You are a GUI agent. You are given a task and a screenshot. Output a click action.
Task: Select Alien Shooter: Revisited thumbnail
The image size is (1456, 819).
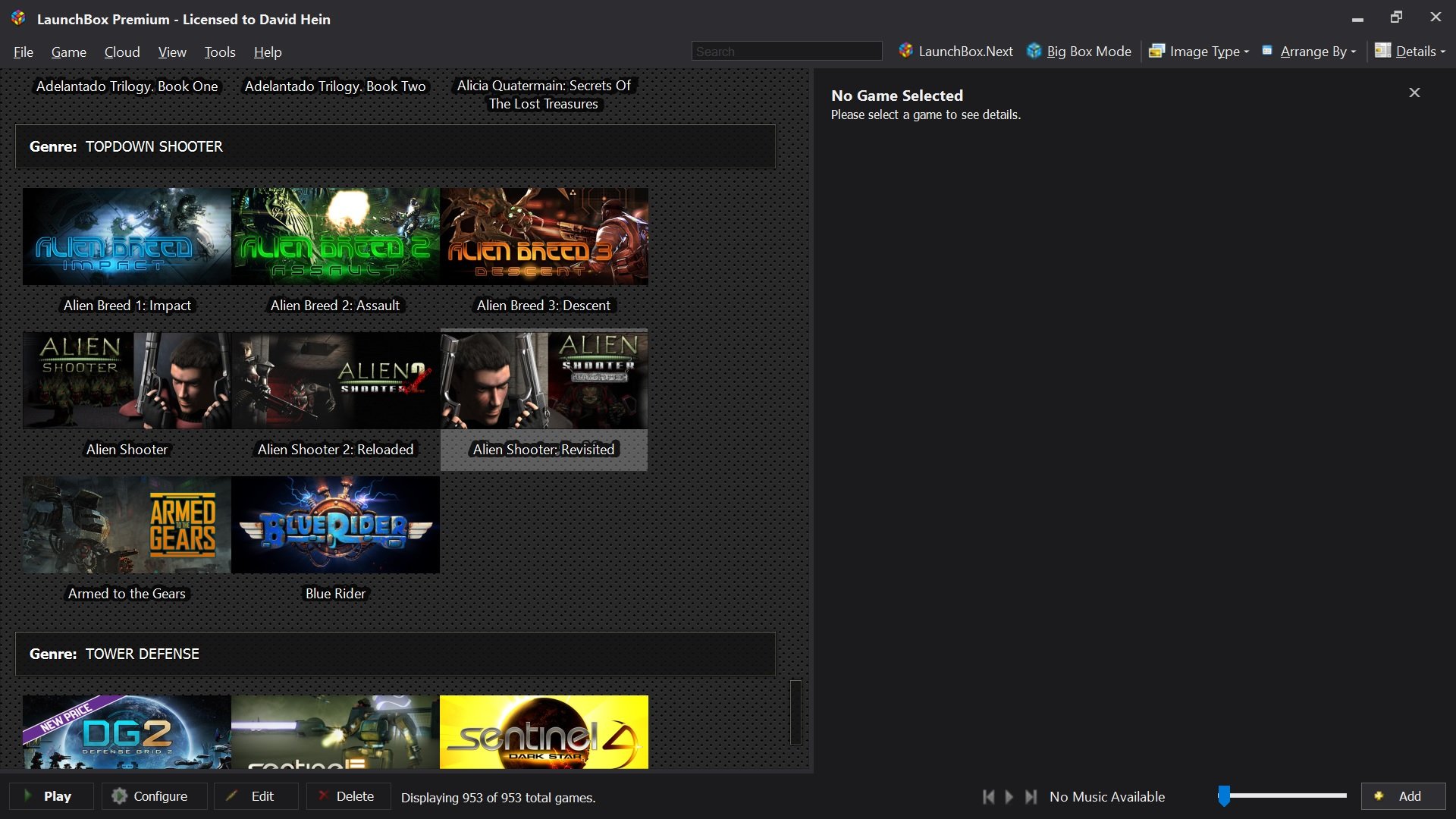click(544, 381)
